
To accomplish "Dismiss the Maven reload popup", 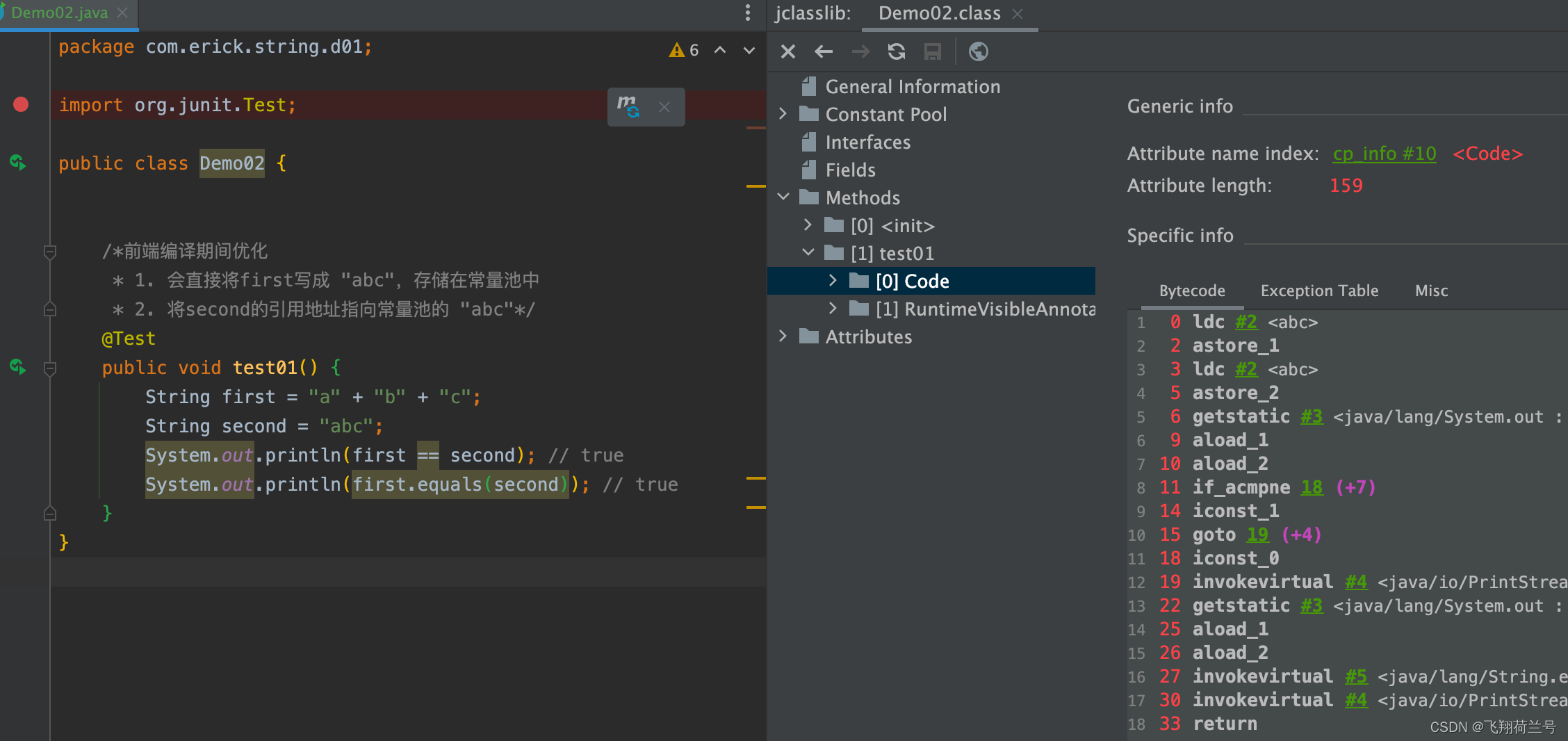I will tap(664, 107).
